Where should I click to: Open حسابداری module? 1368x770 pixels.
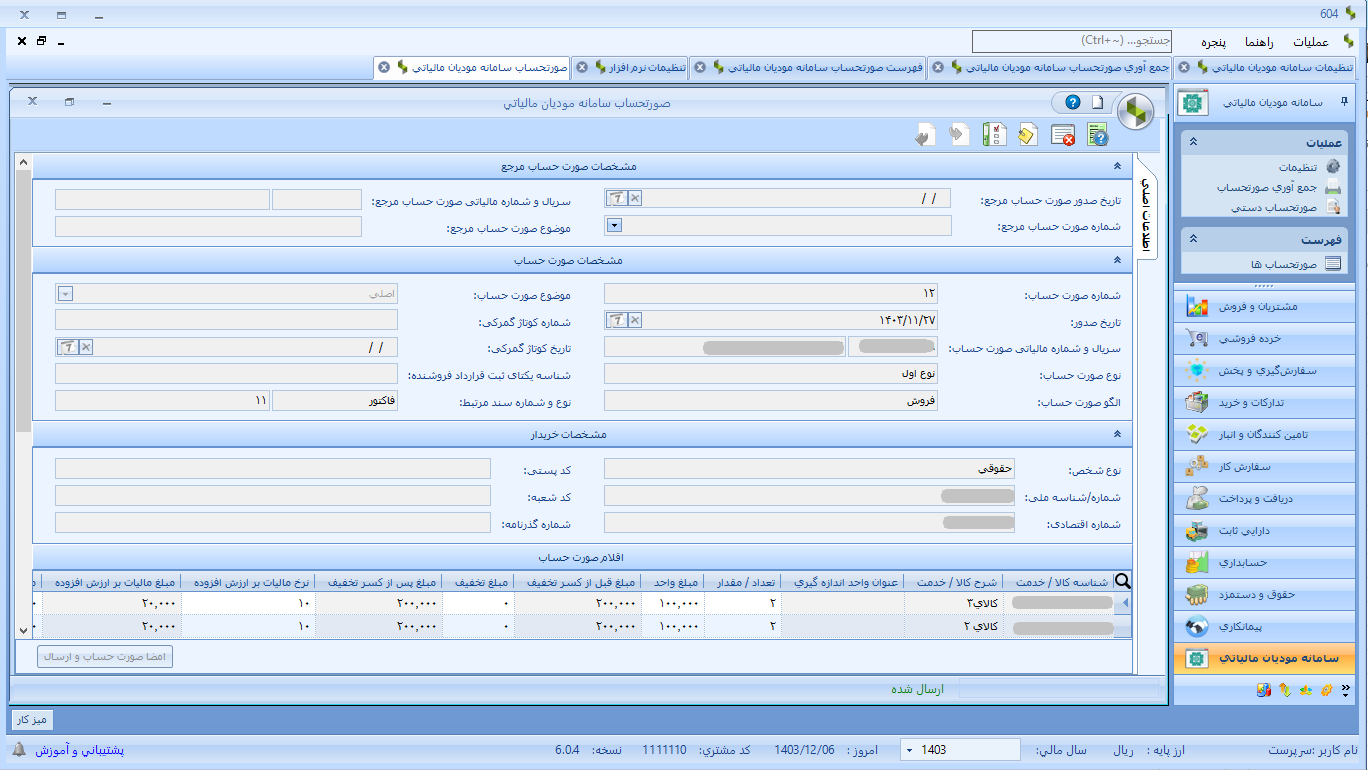[1264, 562]
